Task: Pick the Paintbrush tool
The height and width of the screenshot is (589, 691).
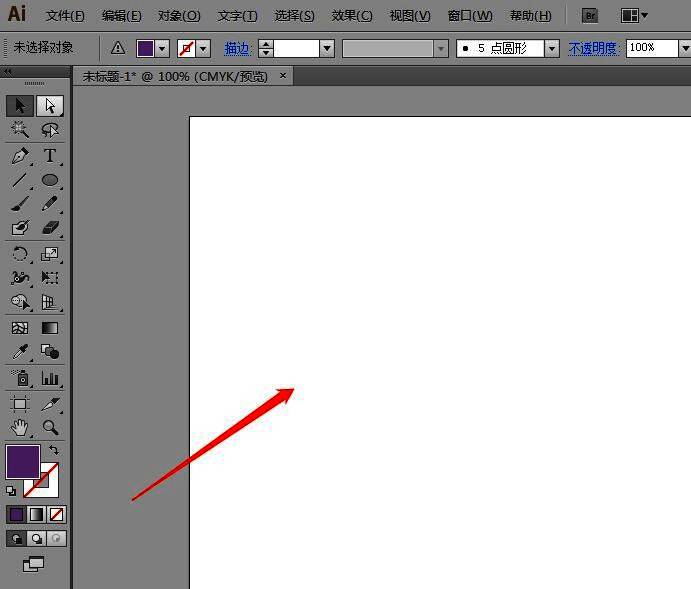Action: point(19,205)
